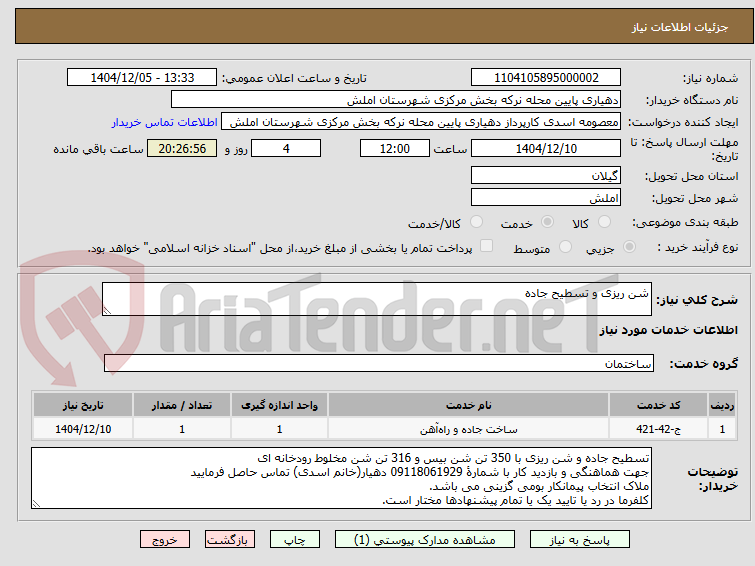This screenshot has height=566, width=755.
Task: Click the نام دستگاه خریدار field
Action: (x=396, y=100)
